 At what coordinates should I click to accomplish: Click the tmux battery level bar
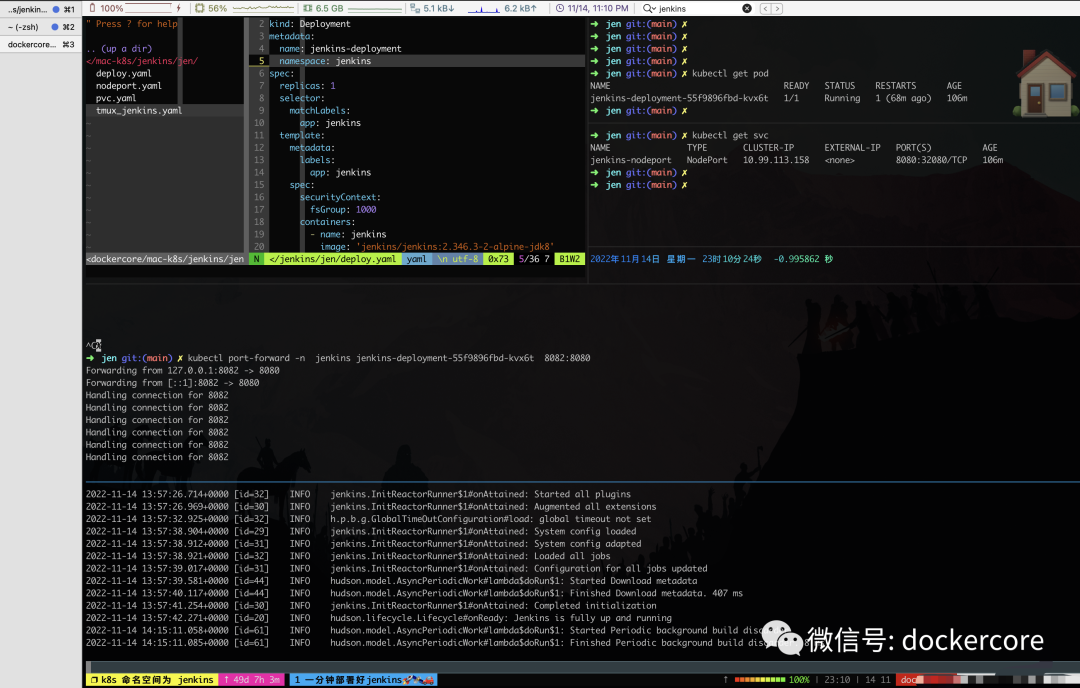tap(760, 680)
